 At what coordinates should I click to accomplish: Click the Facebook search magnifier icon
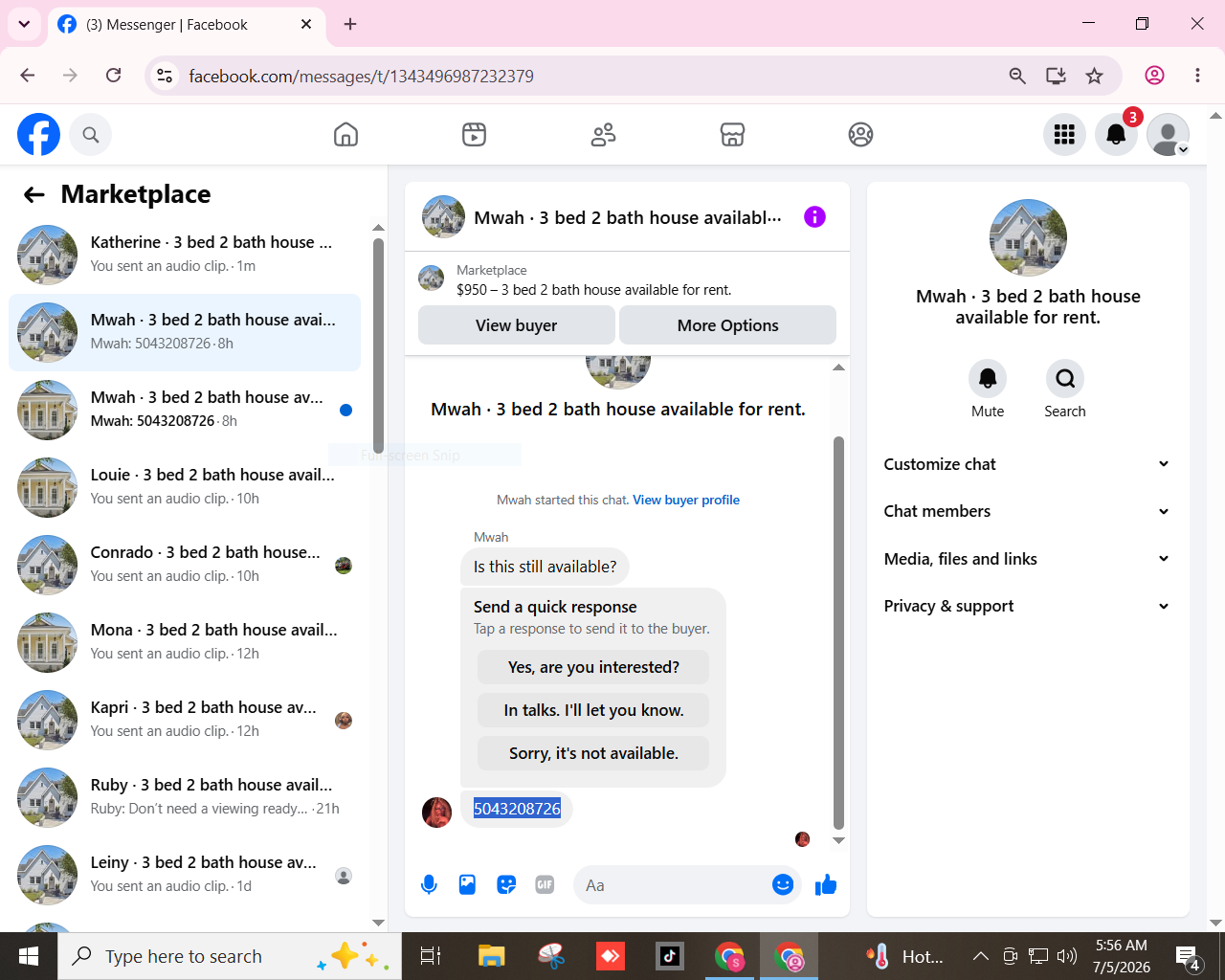click(91, 135)
